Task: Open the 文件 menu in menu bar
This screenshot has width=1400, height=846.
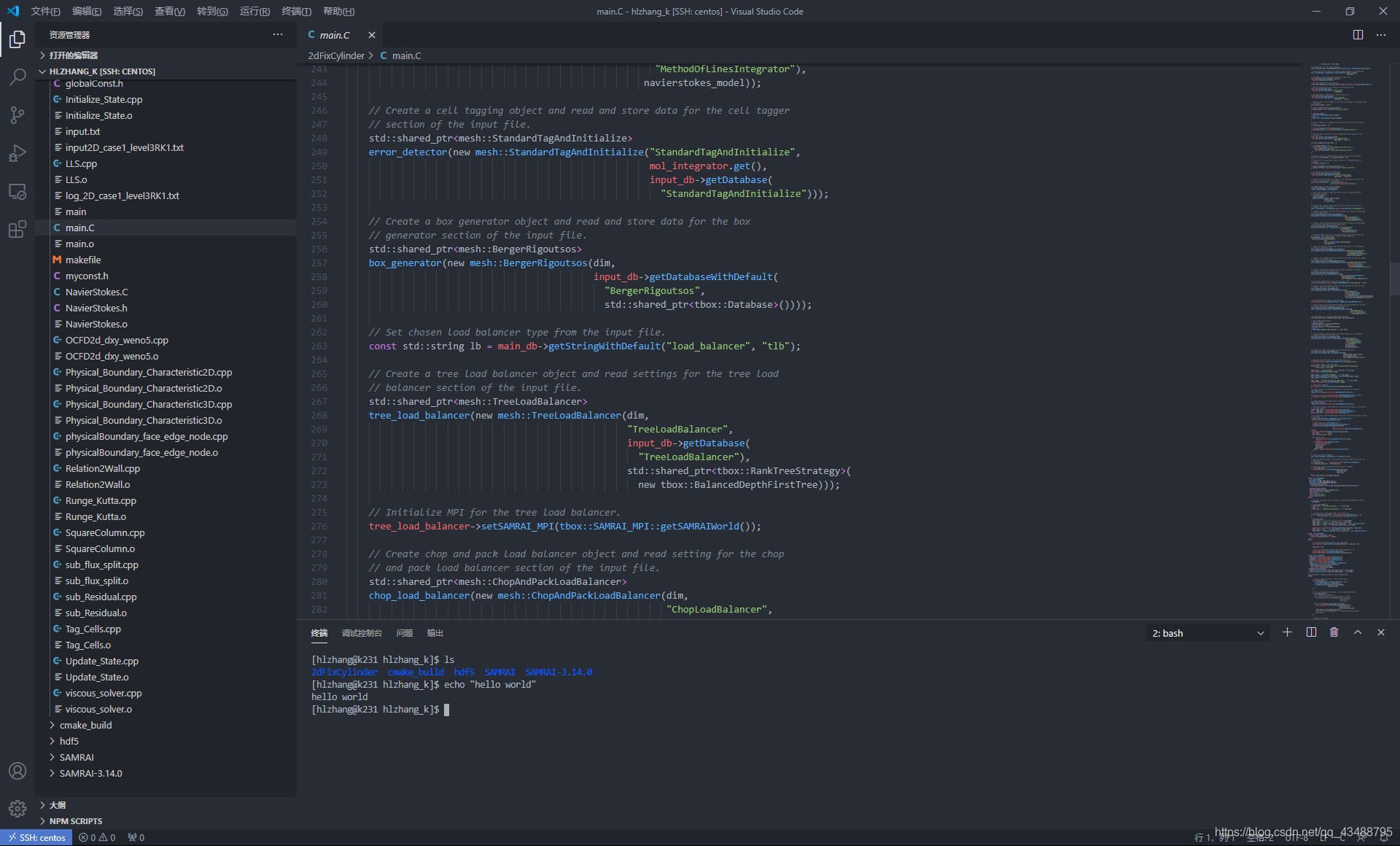Action: tap(44, 12)
